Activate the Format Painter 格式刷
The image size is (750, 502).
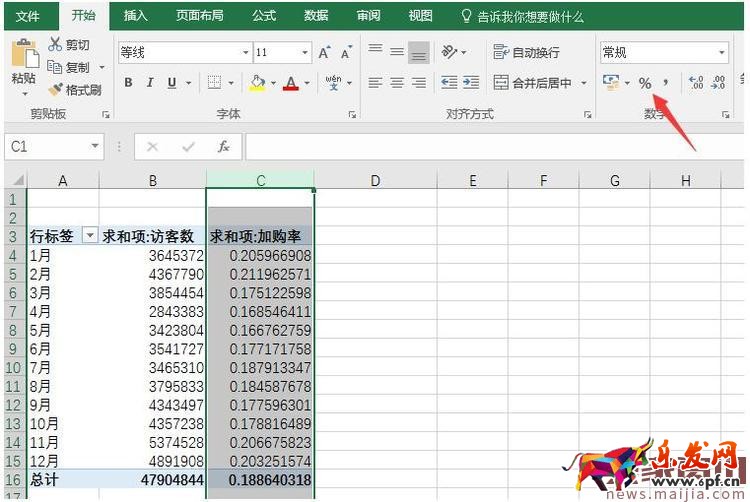(77, 89)
